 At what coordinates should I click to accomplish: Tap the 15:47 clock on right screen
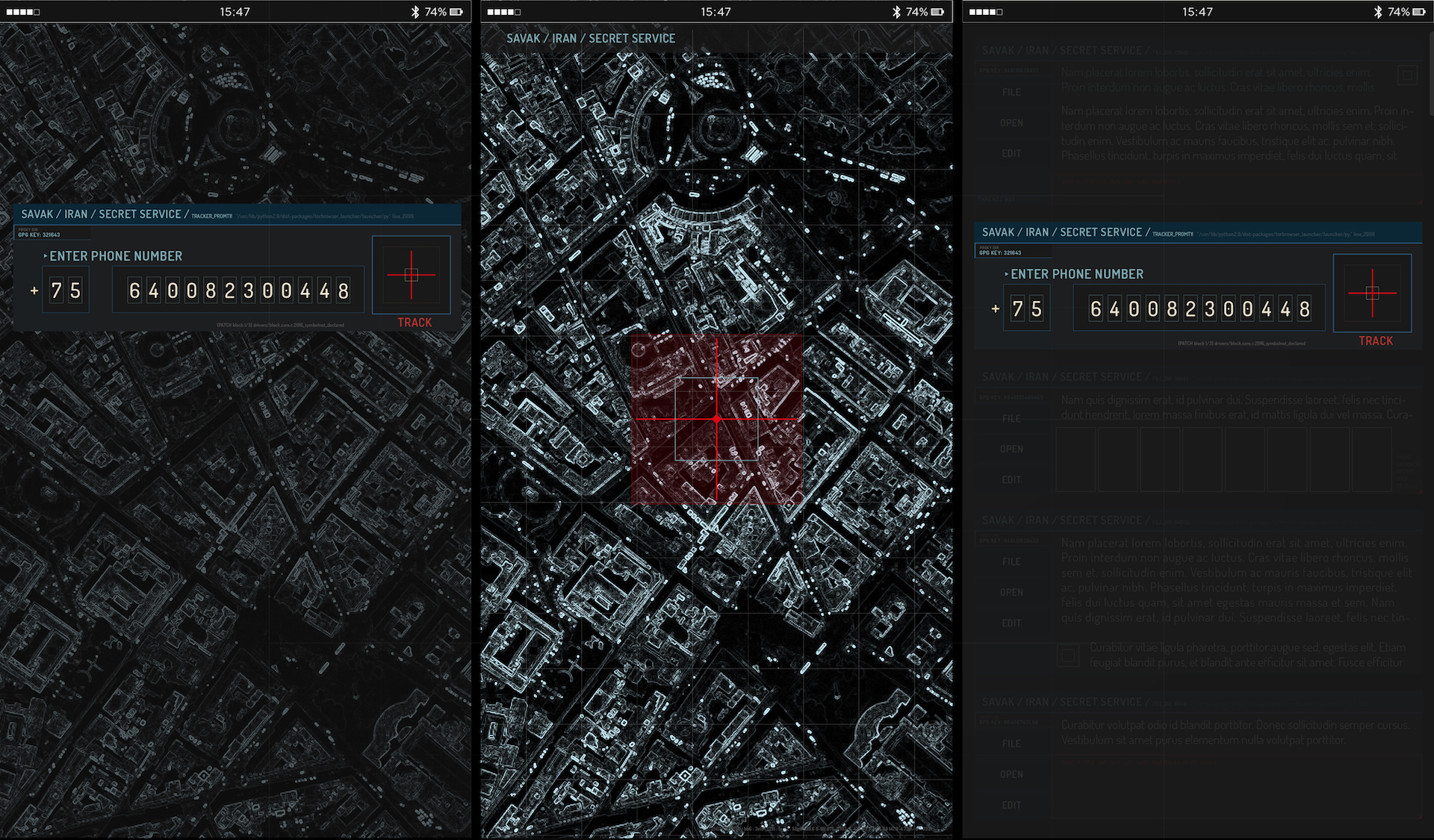(x=1197, y=12)
